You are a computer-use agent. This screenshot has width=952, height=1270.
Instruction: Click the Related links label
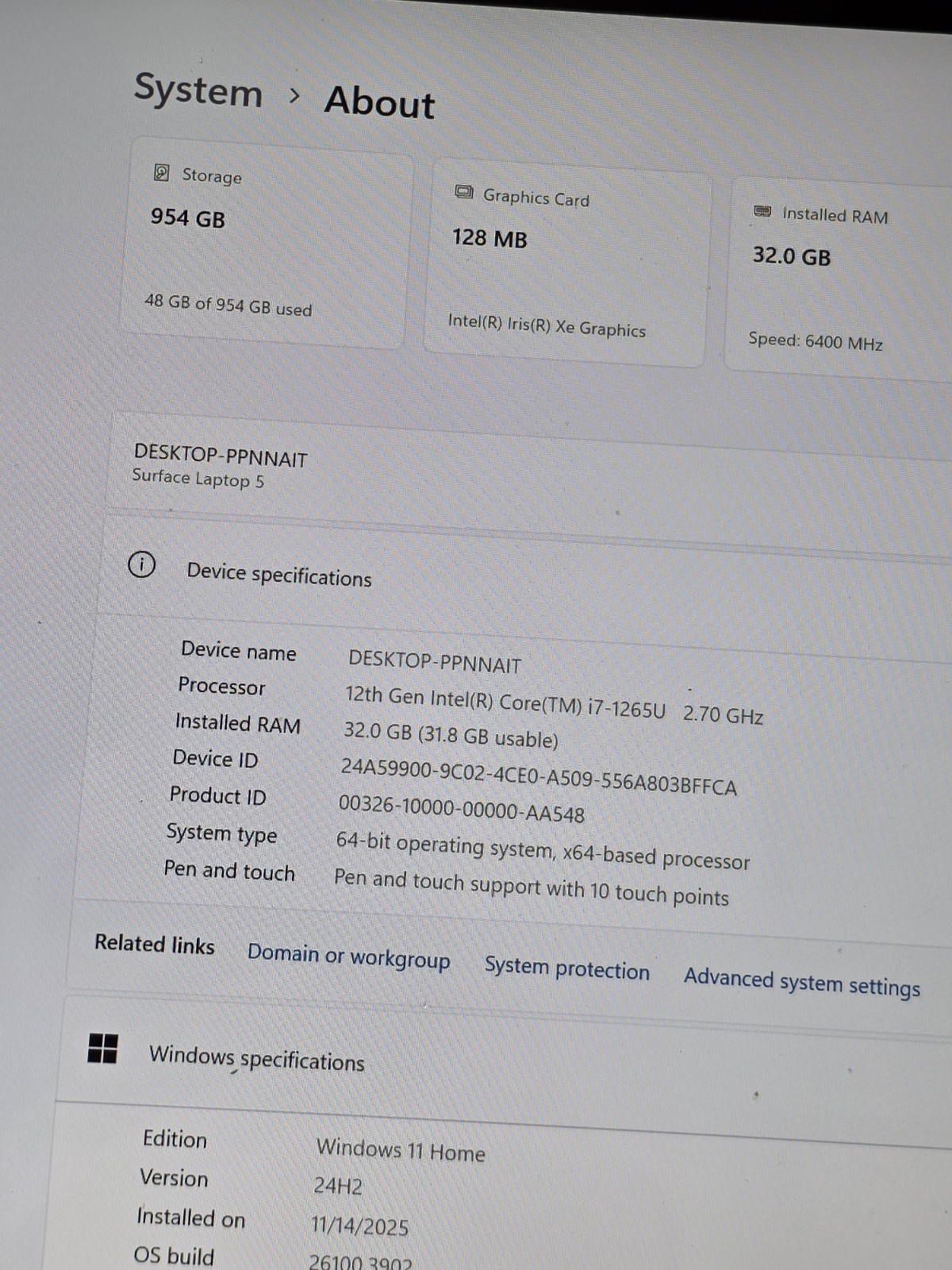[x=155, y=944]
